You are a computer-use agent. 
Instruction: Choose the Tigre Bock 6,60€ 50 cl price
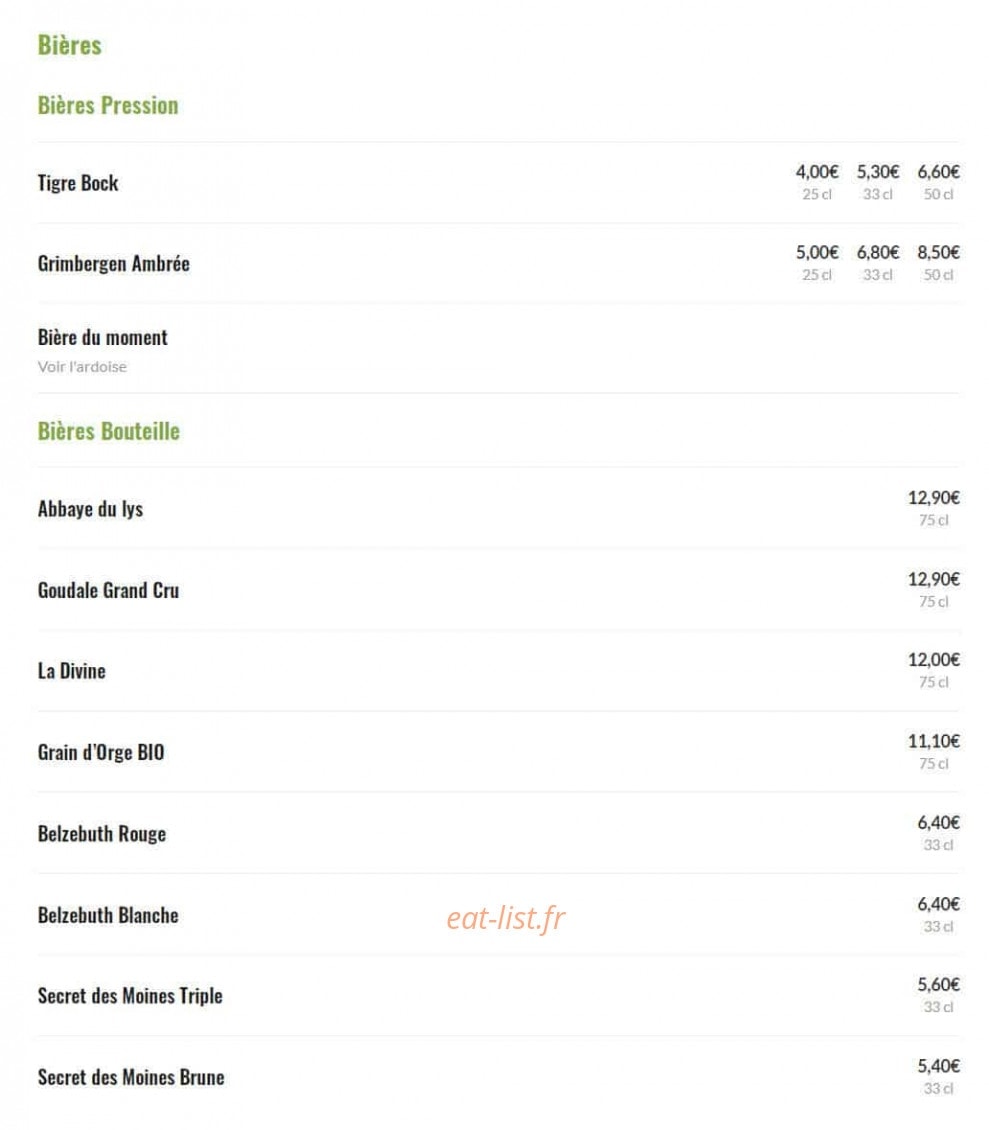[939, 182]
